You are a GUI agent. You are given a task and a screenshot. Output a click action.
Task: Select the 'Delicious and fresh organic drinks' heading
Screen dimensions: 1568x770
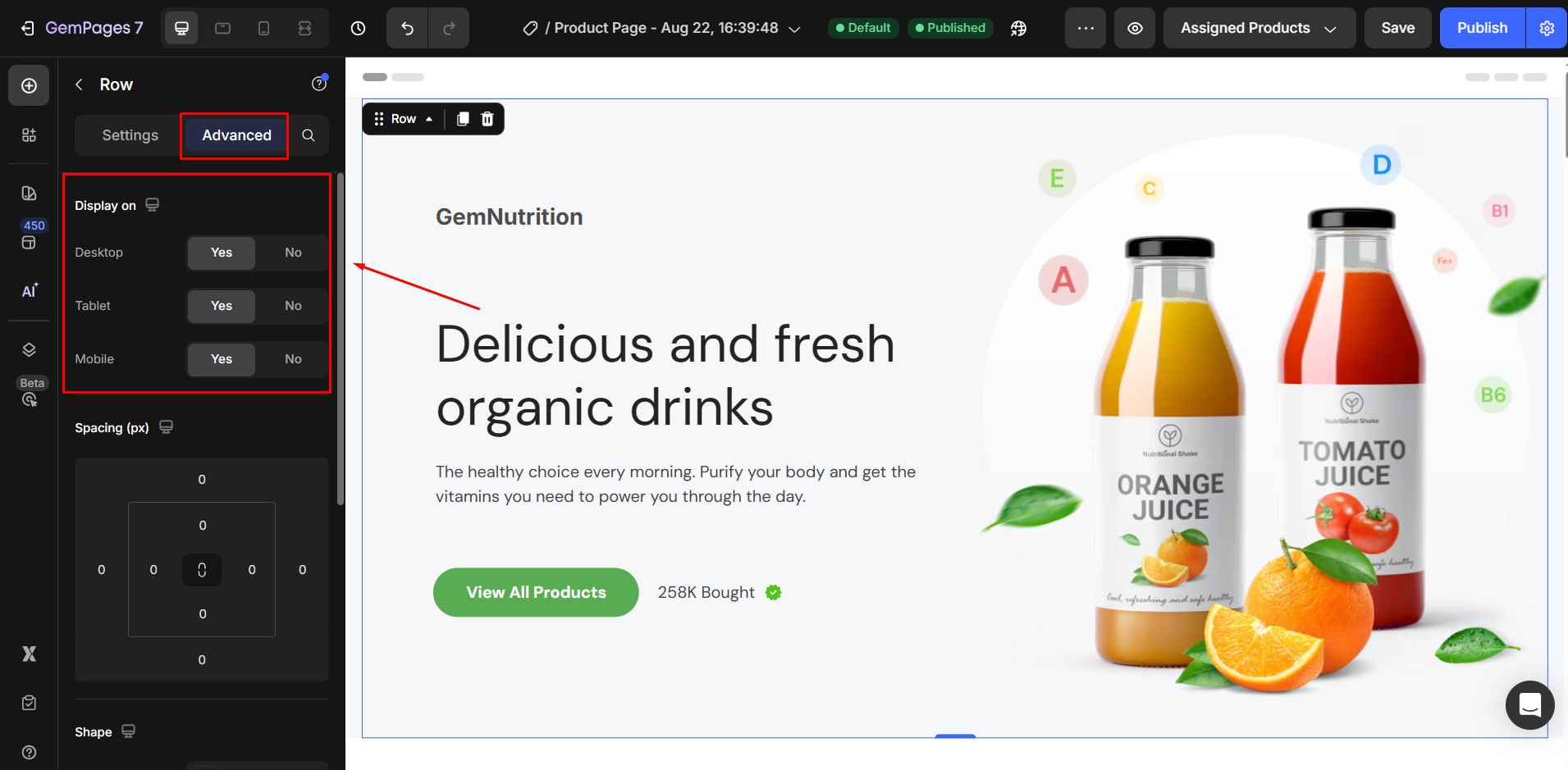[665, 375]
